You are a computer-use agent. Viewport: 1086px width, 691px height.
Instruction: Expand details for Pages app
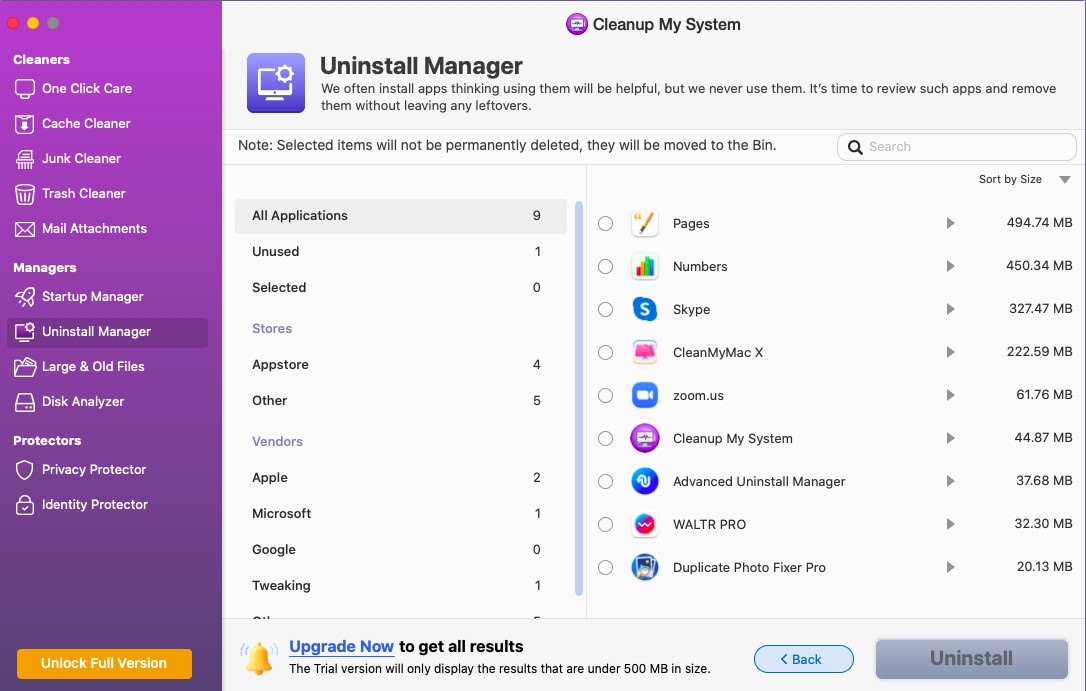pos(949,223)
